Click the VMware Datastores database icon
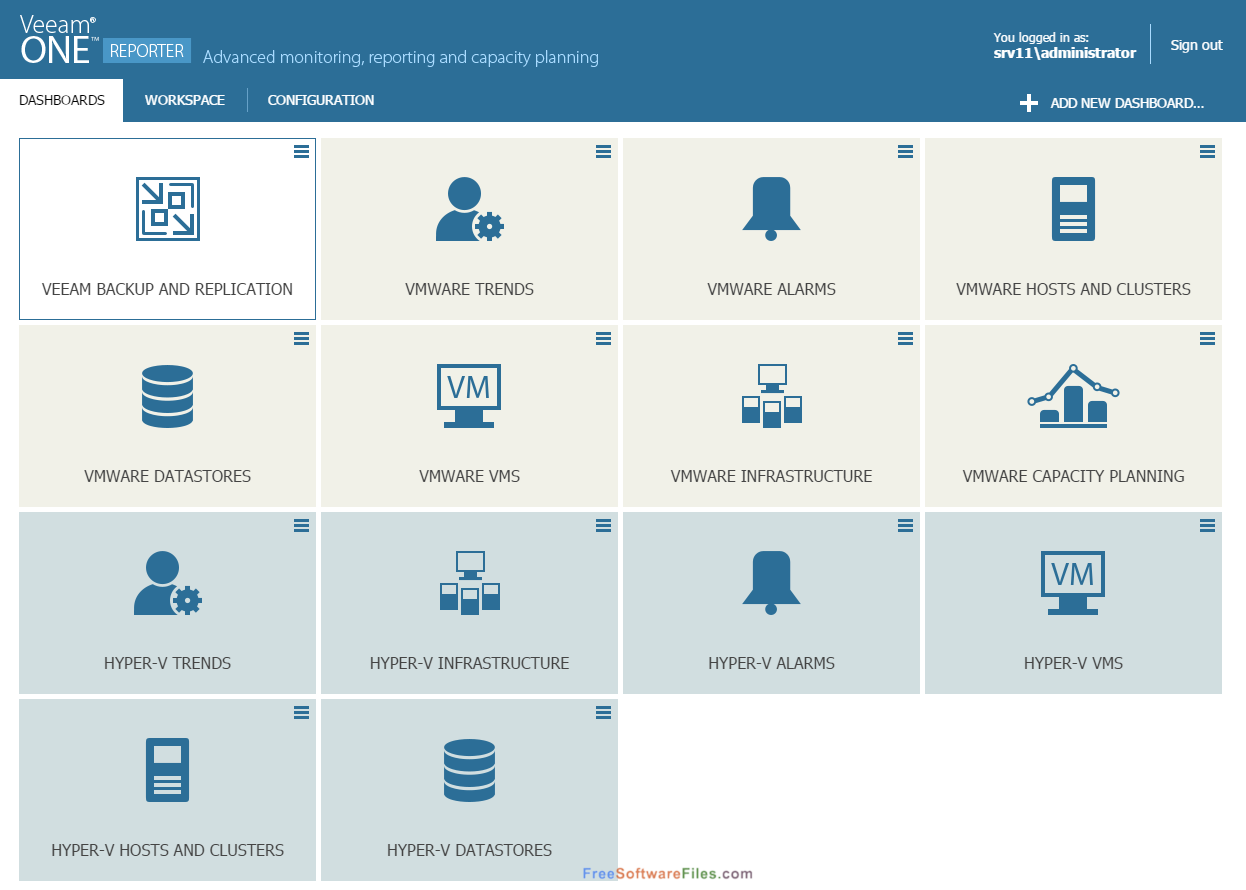Viewport: 1246px width, 890px height. 167,396
